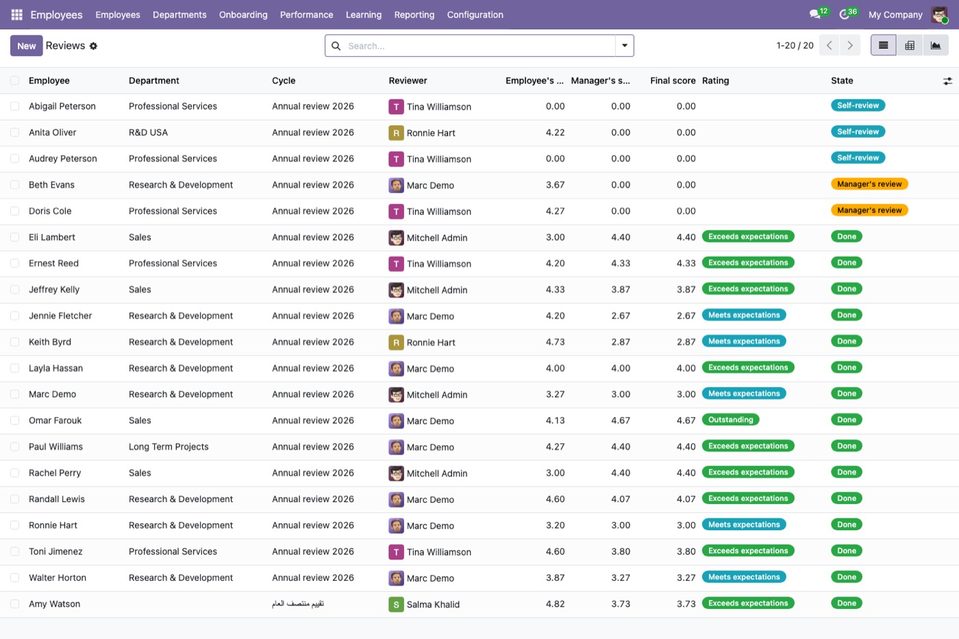
Task: Open the Onboarding menu
Action: (243, 15)
